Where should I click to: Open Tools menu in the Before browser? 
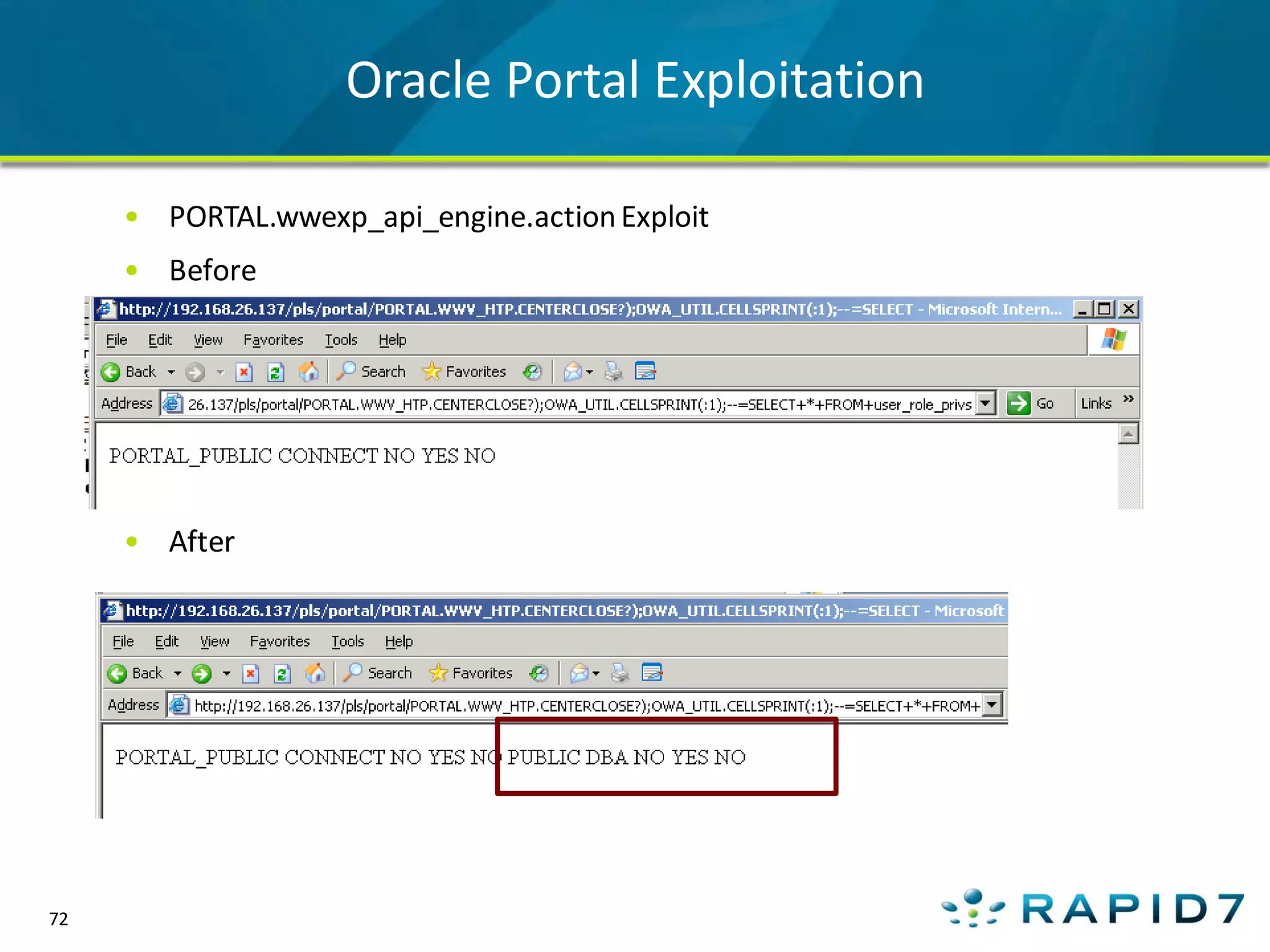coord(342,340)
